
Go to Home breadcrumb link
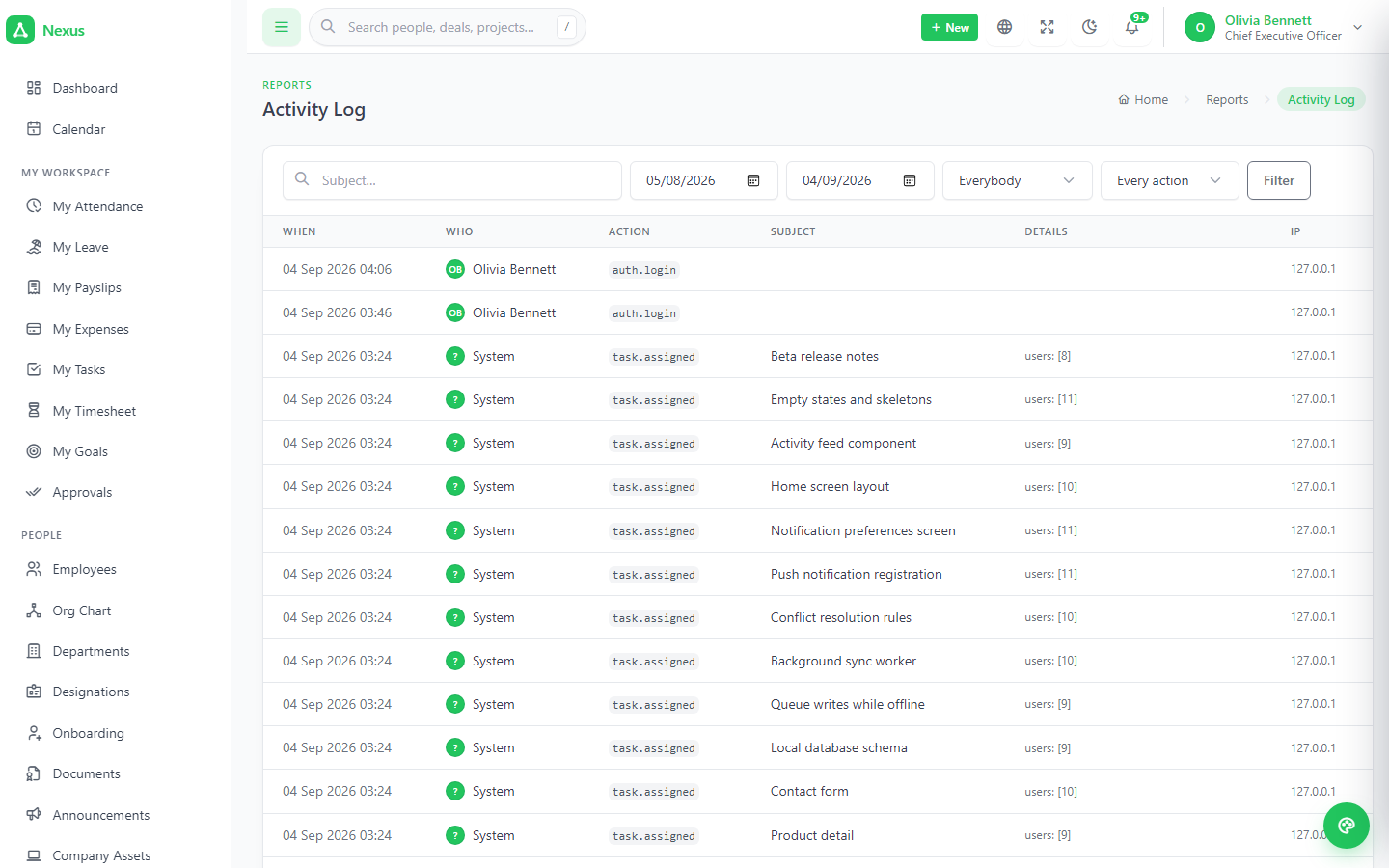[1143, 99]
